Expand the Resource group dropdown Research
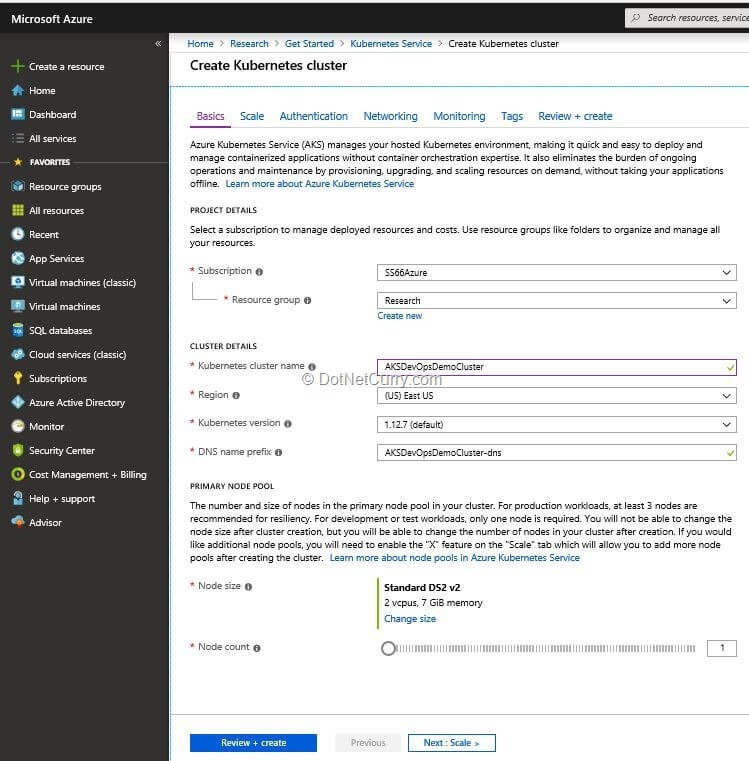This screenshot has height=761, width=749. pos(556,300)
